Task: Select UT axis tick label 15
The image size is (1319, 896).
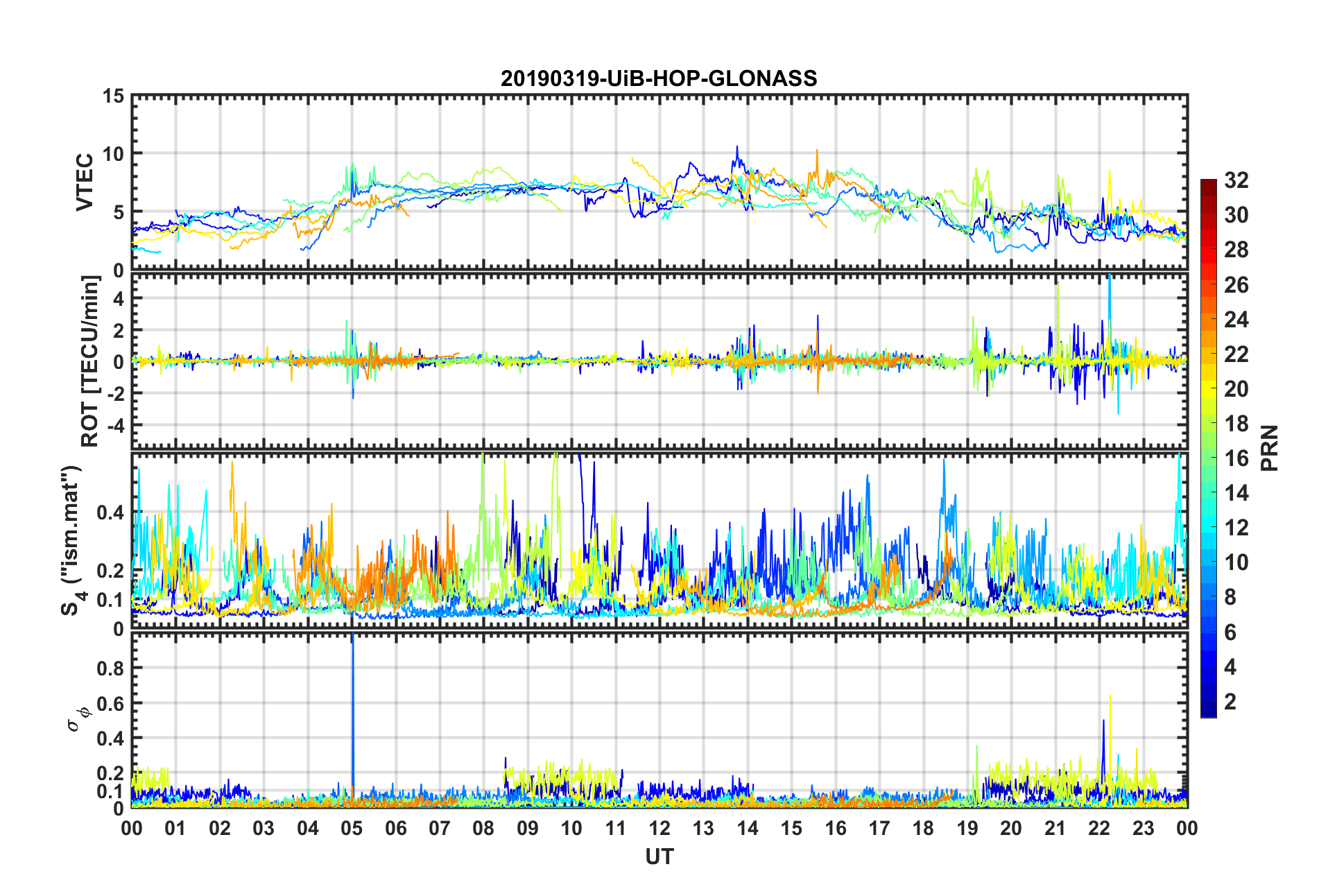Action: [791, 828]
